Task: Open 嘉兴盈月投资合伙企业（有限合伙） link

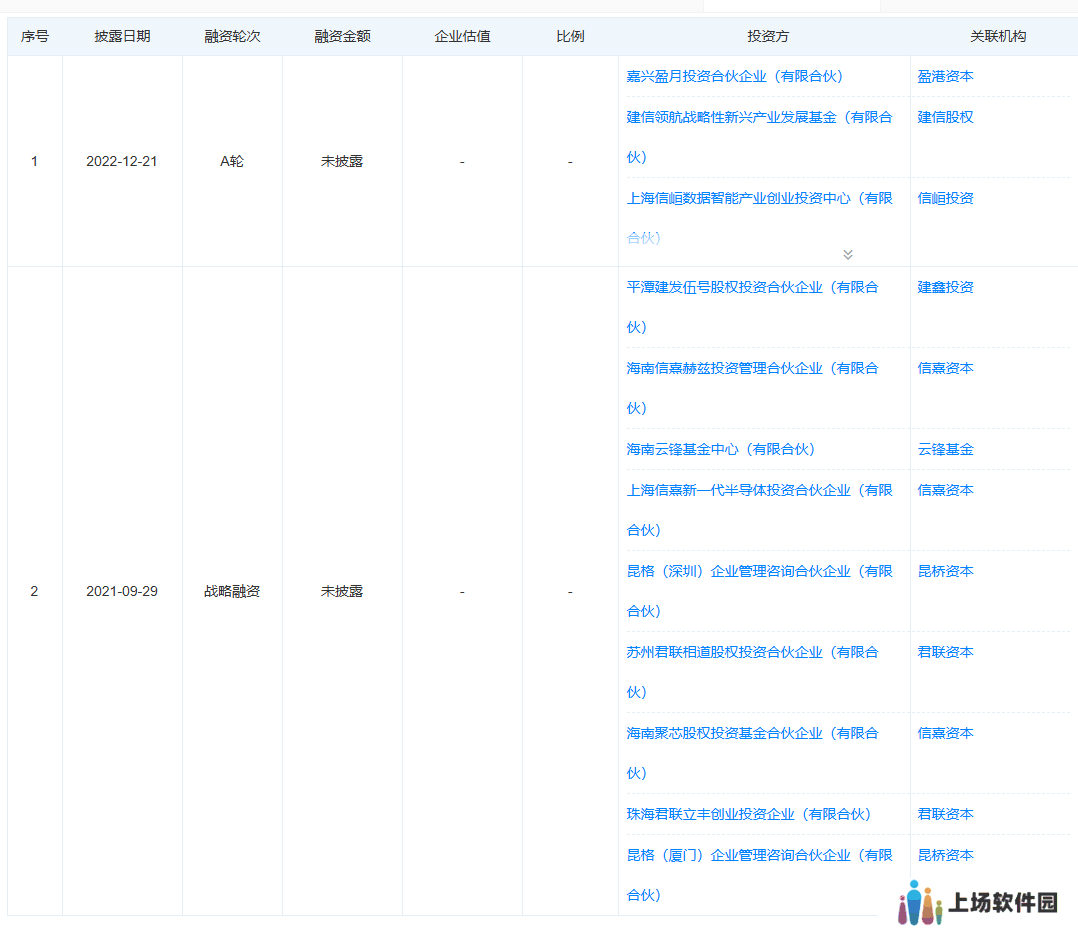Action: (734, 76)
